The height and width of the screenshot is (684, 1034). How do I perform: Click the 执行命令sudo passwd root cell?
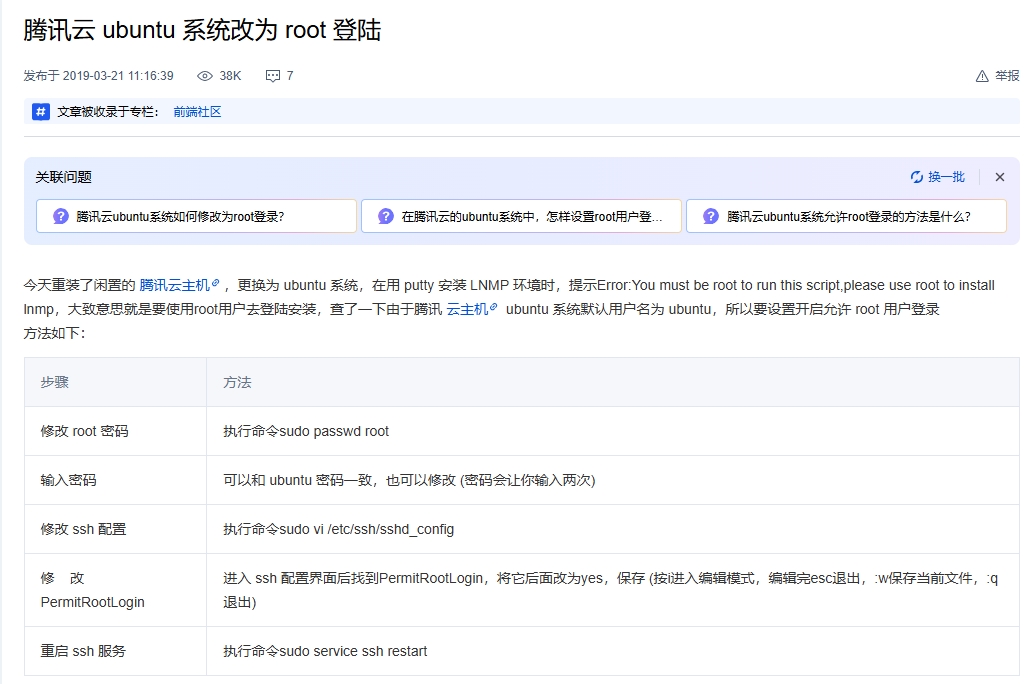pos(613,431)
